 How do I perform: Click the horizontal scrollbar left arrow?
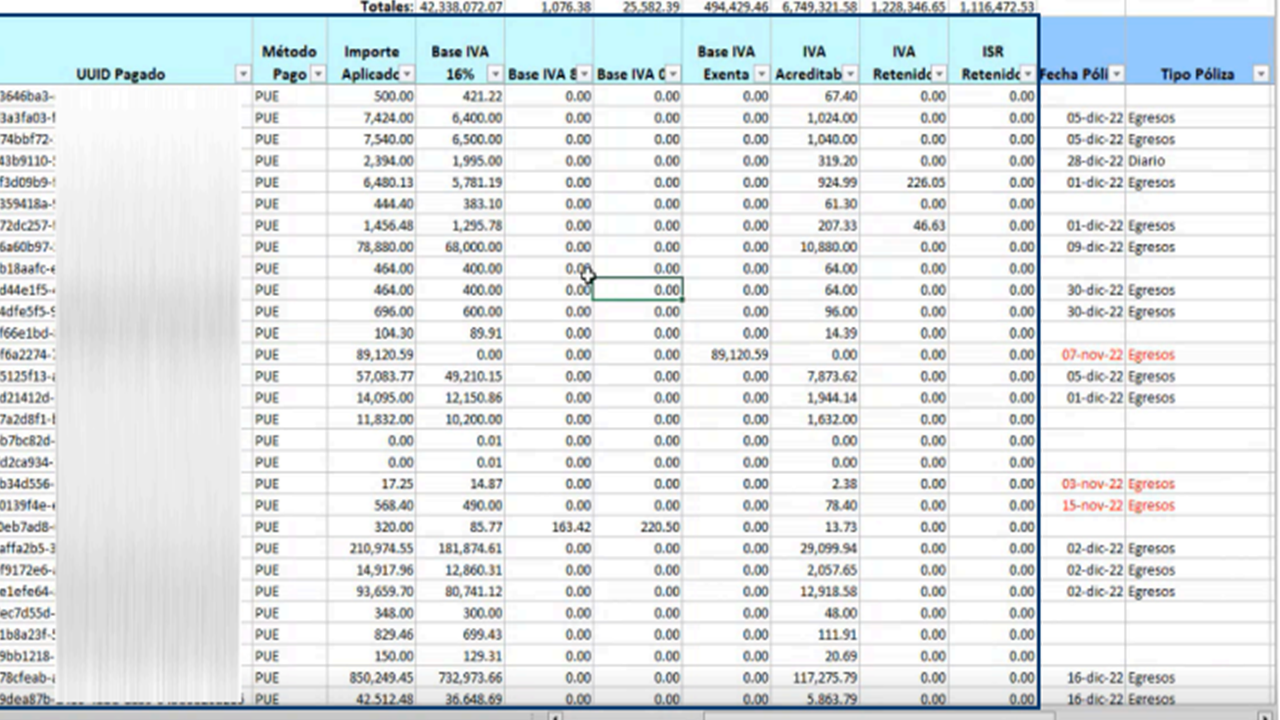coord(557,716)
